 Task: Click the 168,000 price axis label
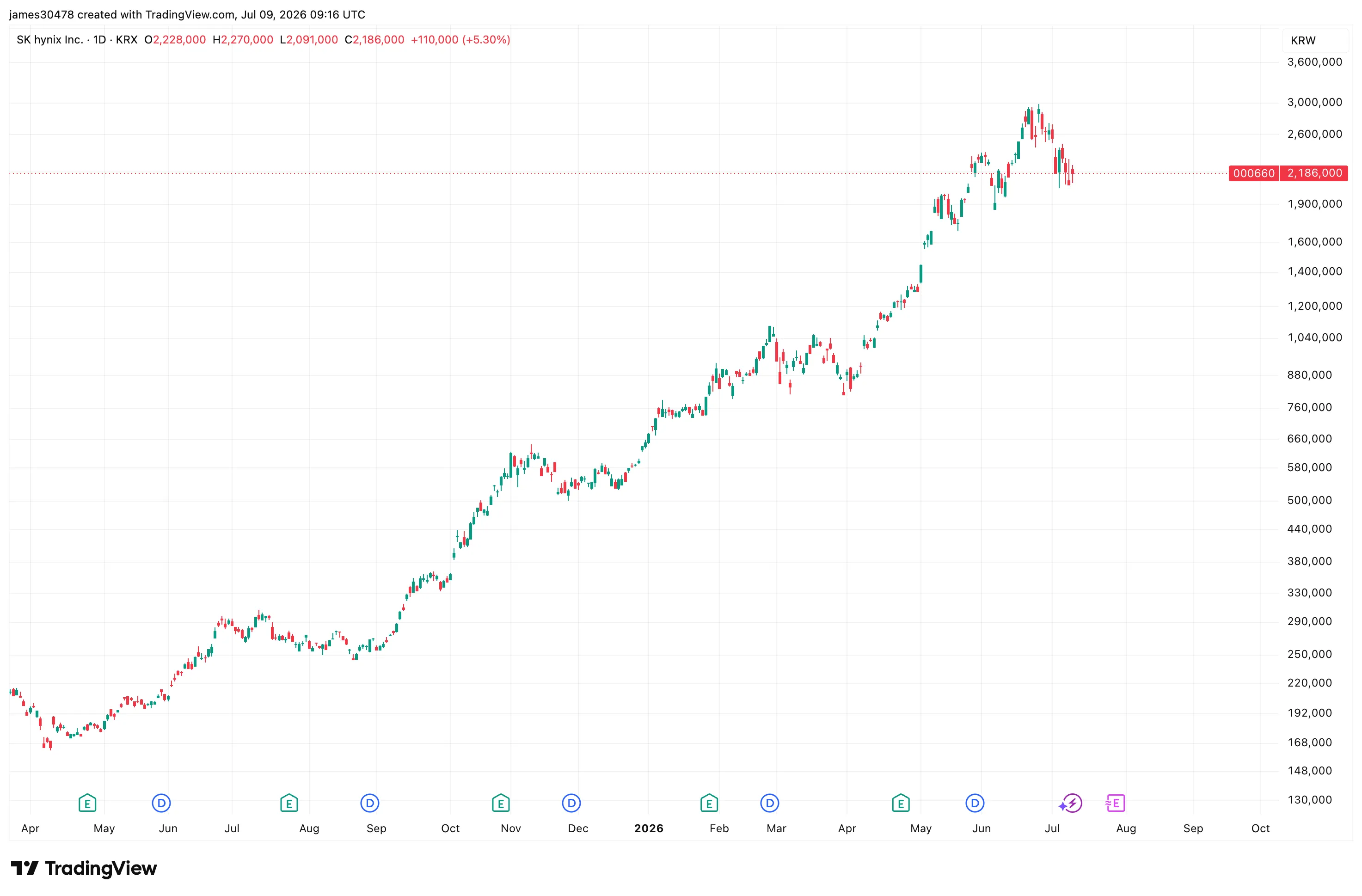[1309, 743]
